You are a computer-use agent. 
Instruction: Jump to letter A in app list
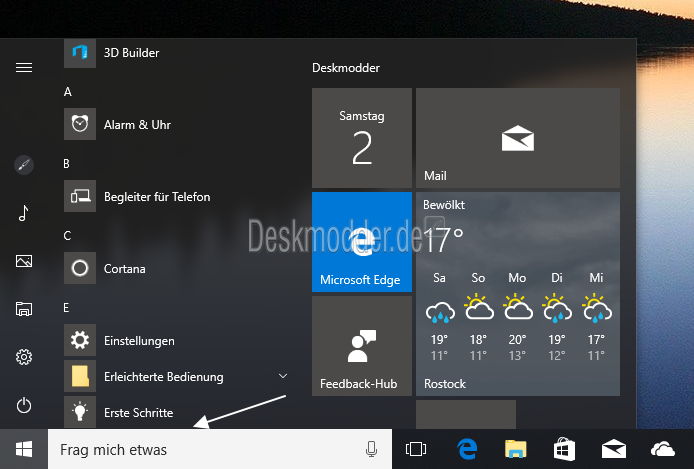68,92
